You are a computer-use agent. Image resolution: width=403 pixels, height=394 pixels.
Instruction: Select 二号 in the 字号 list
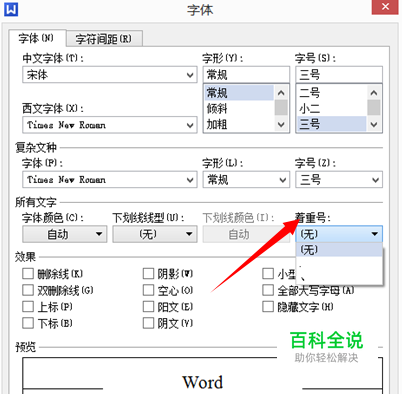(x=331, y=93)
